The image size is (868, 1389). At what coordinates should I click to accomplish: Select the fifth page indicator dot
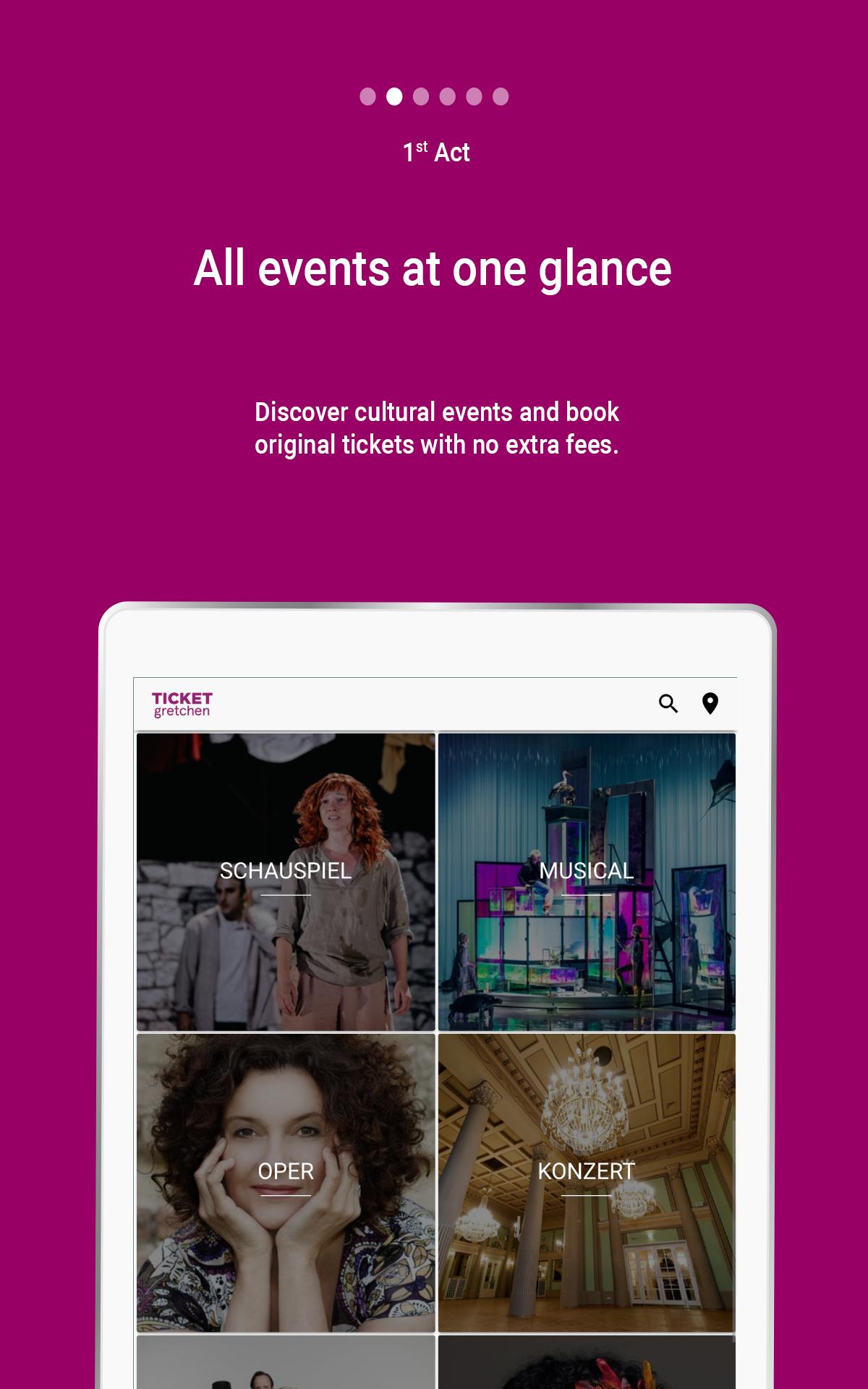(474, 97)
